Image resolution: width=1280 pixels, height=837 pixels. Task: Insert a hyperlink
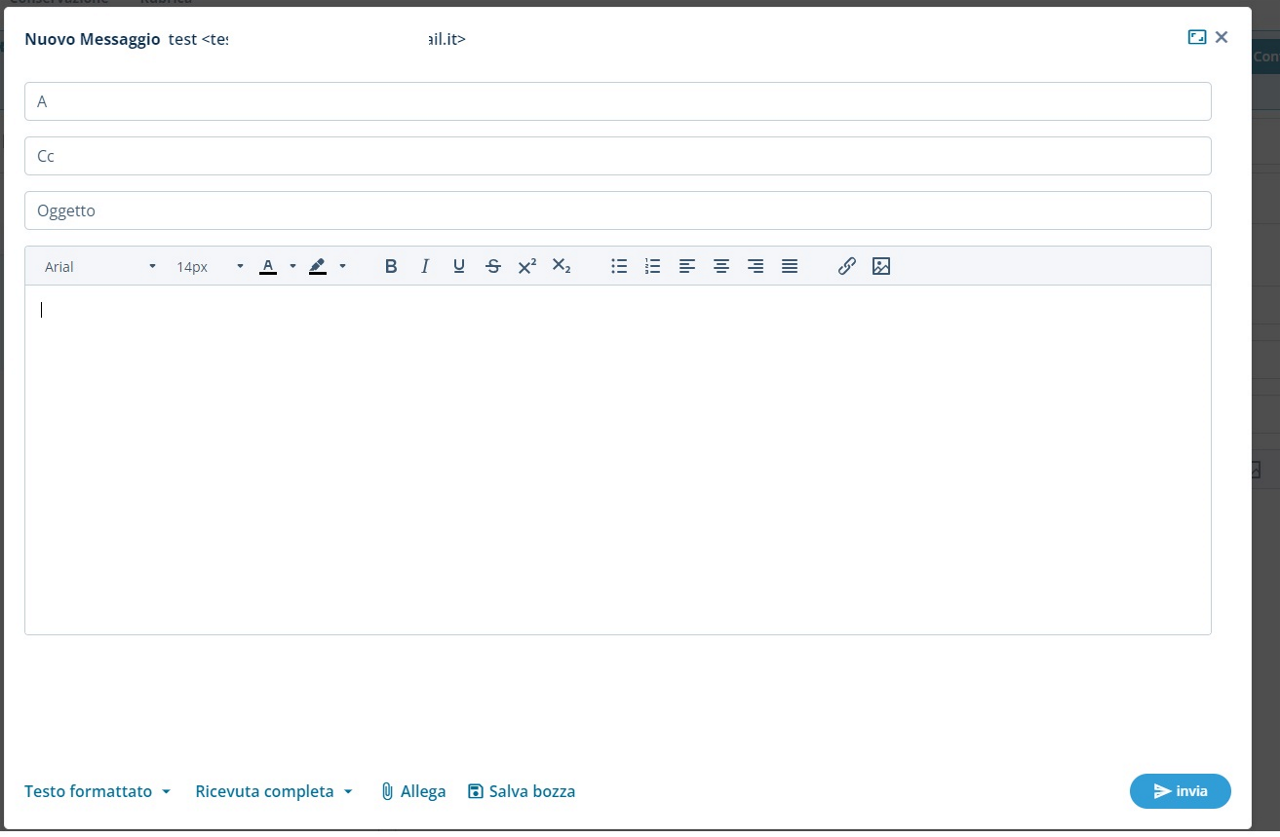[x=847, y=266]
